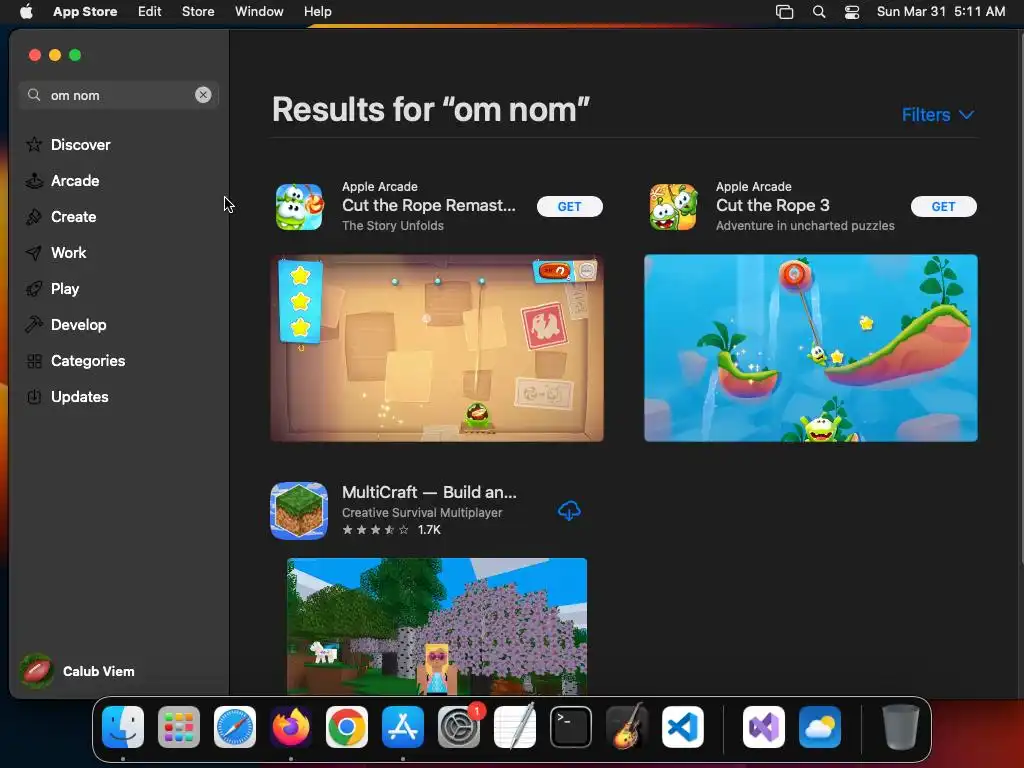Open the MultiCraft — Build an... title
1024x768 pixels.
[429, 492]
